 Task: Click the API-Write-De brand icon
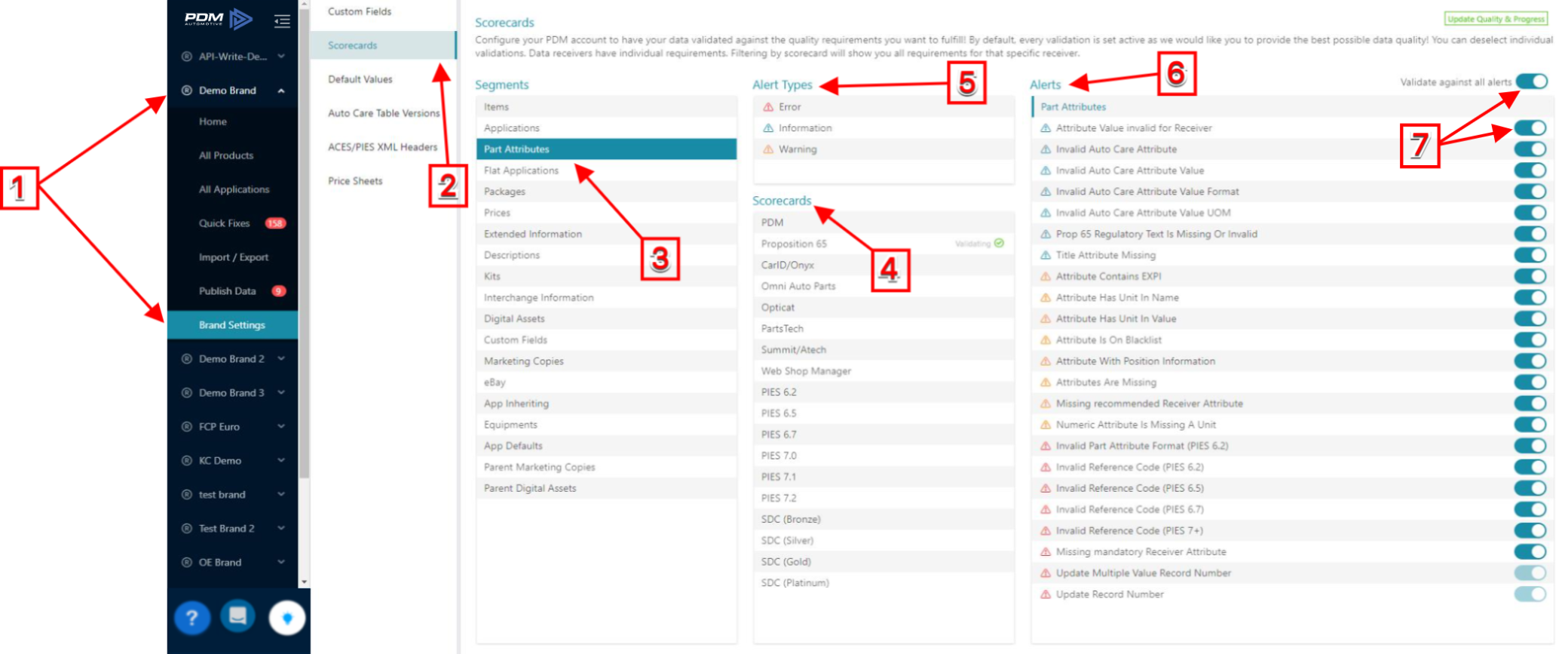pyautogui.click(x=186, y=57)
